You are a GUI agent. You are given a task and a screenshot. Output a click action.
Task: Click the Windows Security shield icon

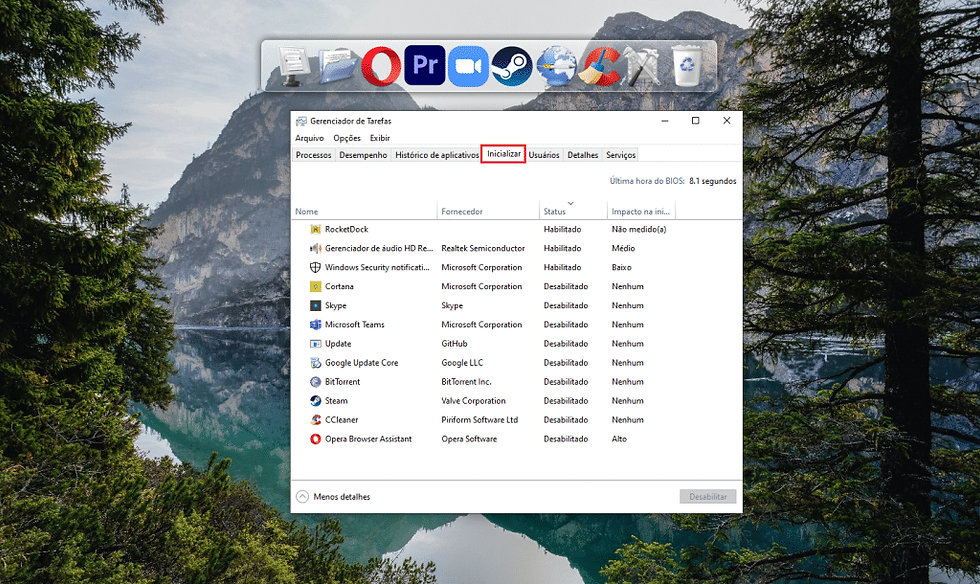(316, 267)
